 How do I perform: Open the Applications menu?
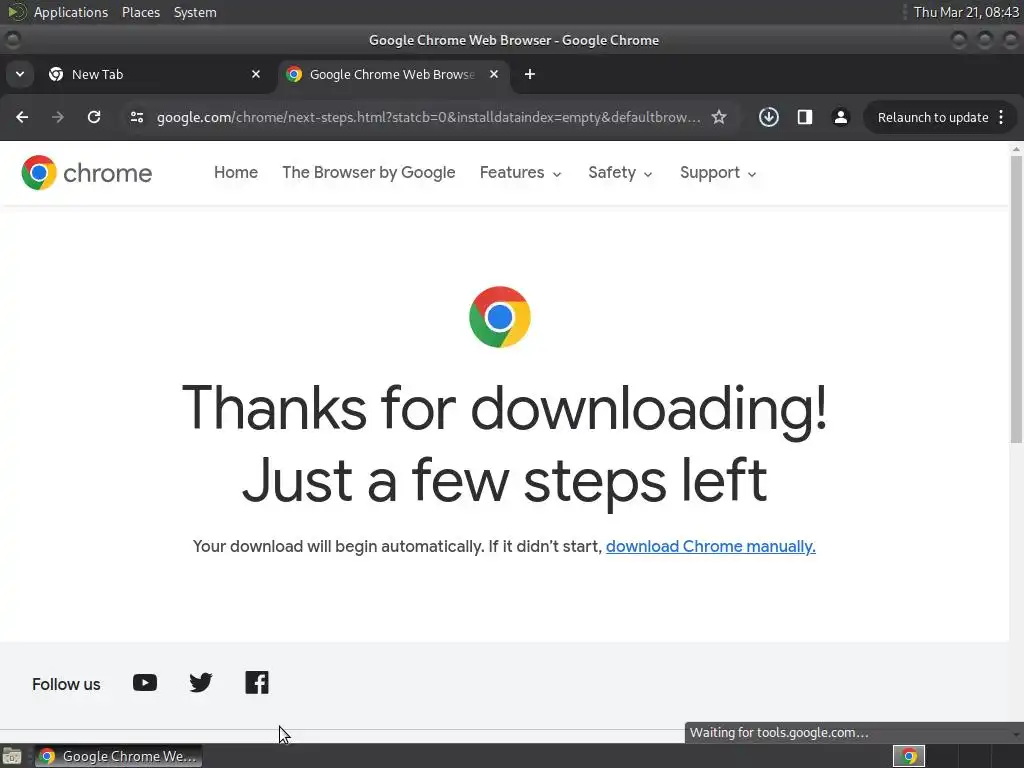coord(71,12)
